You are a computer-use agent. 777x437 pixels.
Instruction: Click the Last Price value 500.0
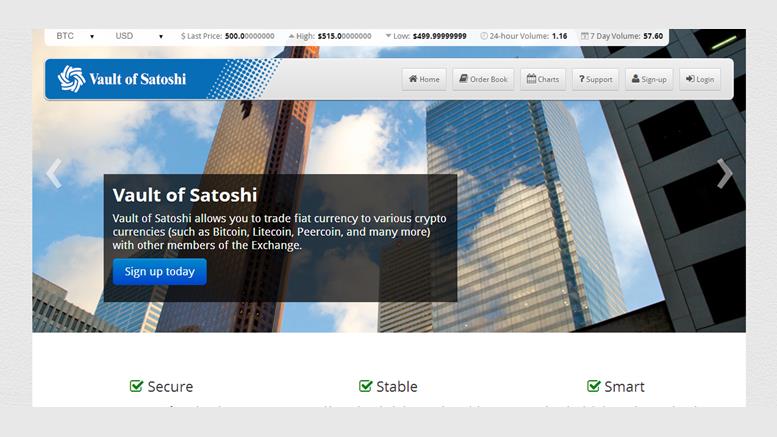tap(250, 36)
